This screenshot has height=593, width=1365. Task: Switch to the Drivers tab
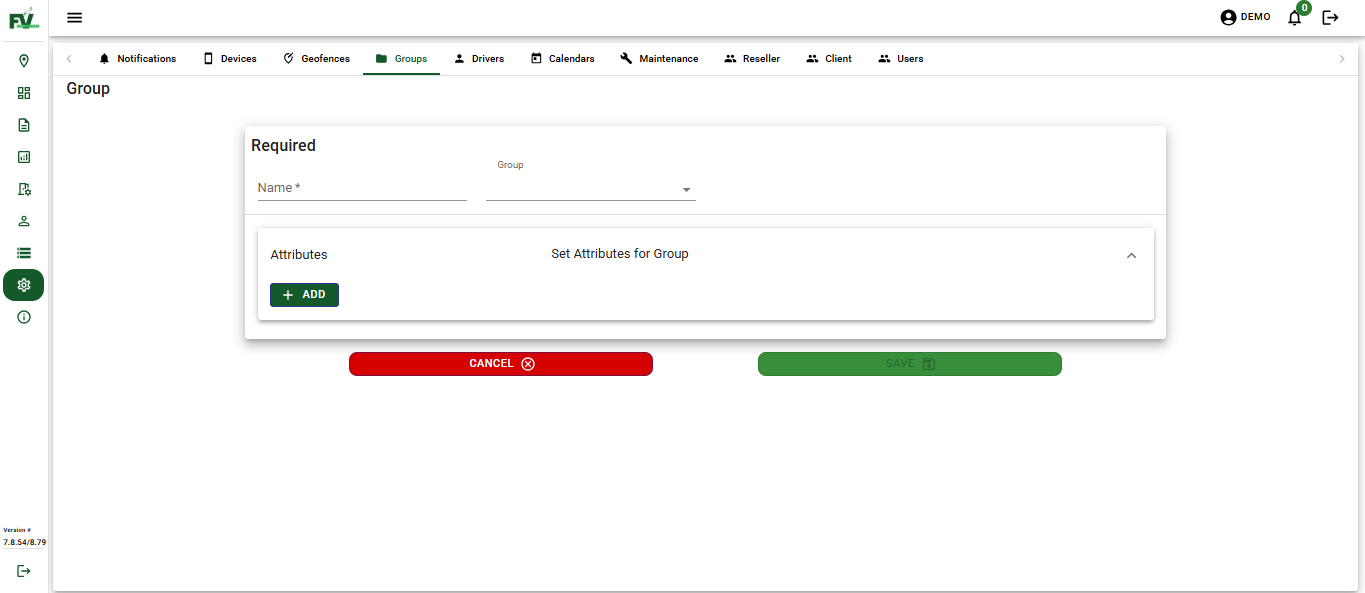[x=479, y=58]
